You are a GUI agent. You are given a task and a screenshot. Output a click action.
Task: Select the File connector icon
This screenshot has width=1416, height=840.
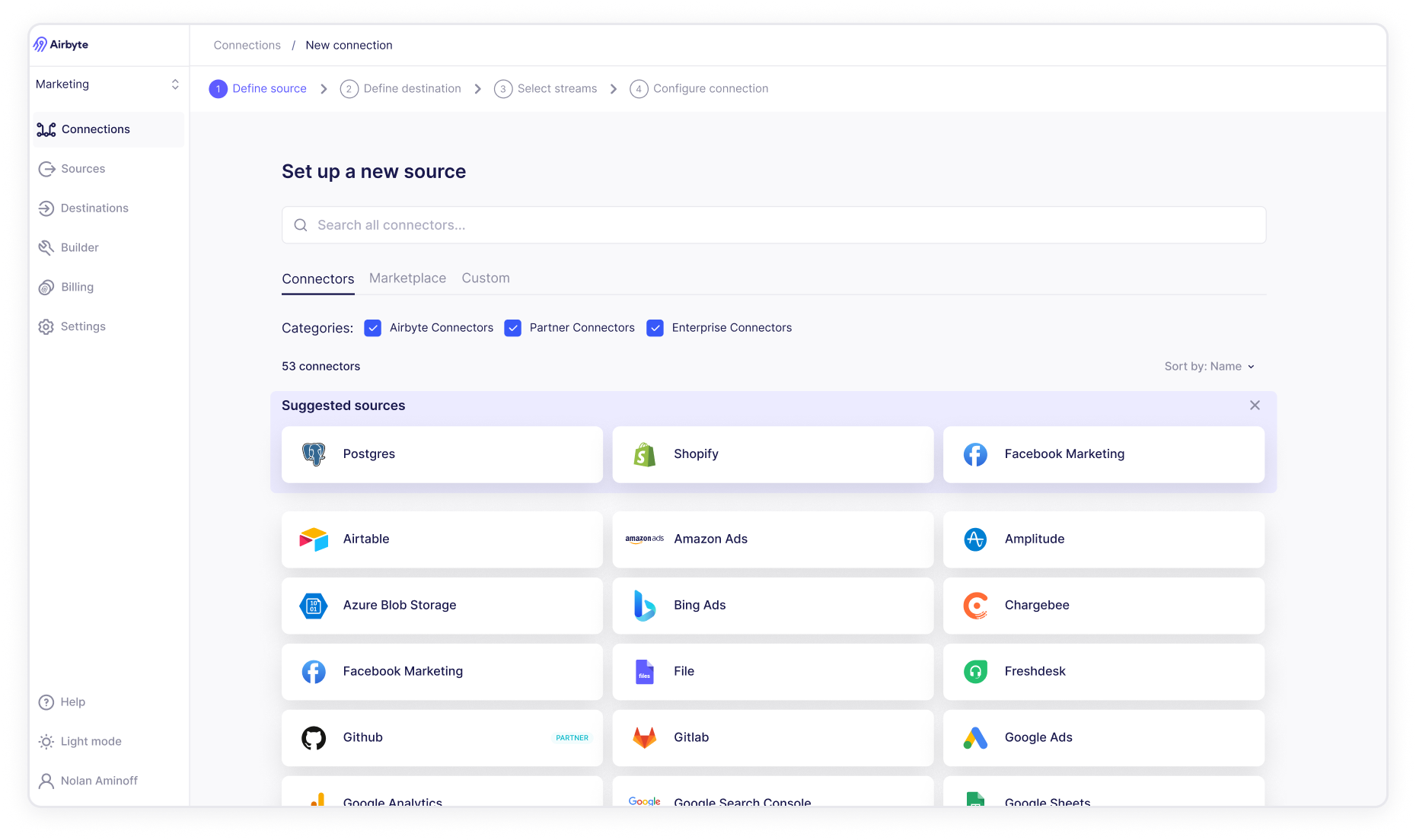click(645, 672)
